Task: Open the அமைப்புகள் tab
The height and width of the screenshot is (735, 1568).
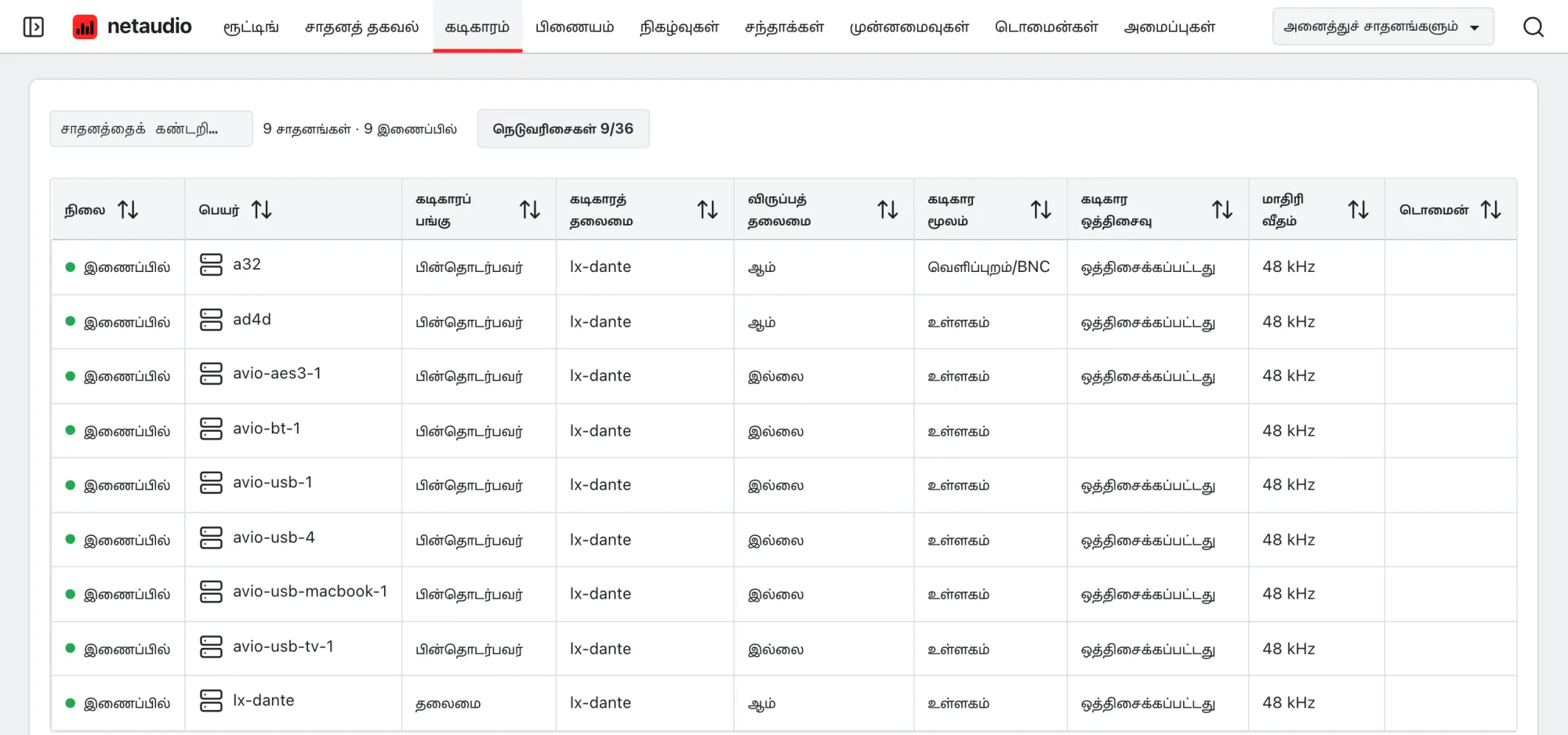Action: click(x=1170, y=27)
